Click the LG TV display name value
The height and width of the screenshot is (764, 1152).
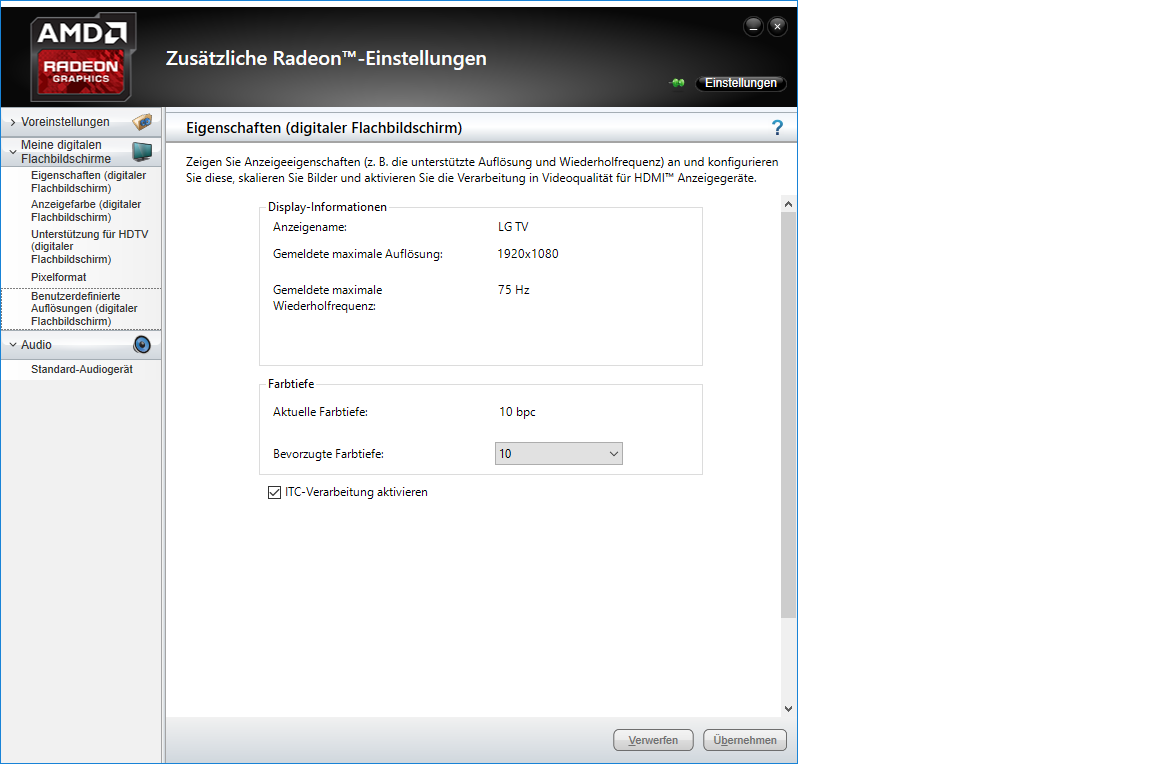click(x=513, y=227)
